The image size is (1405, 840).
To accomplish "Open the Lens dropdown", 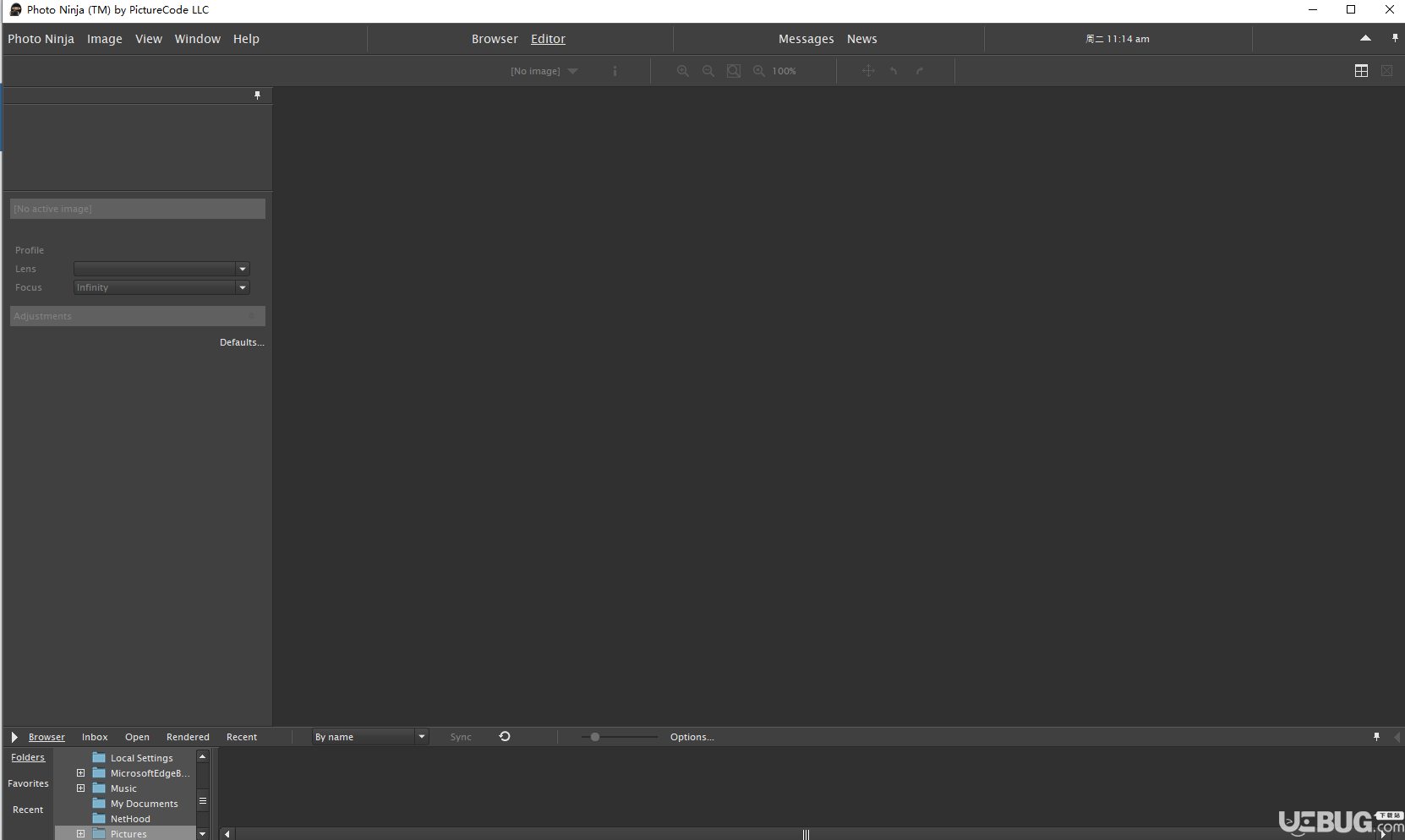I will click(x=243, y=269).
